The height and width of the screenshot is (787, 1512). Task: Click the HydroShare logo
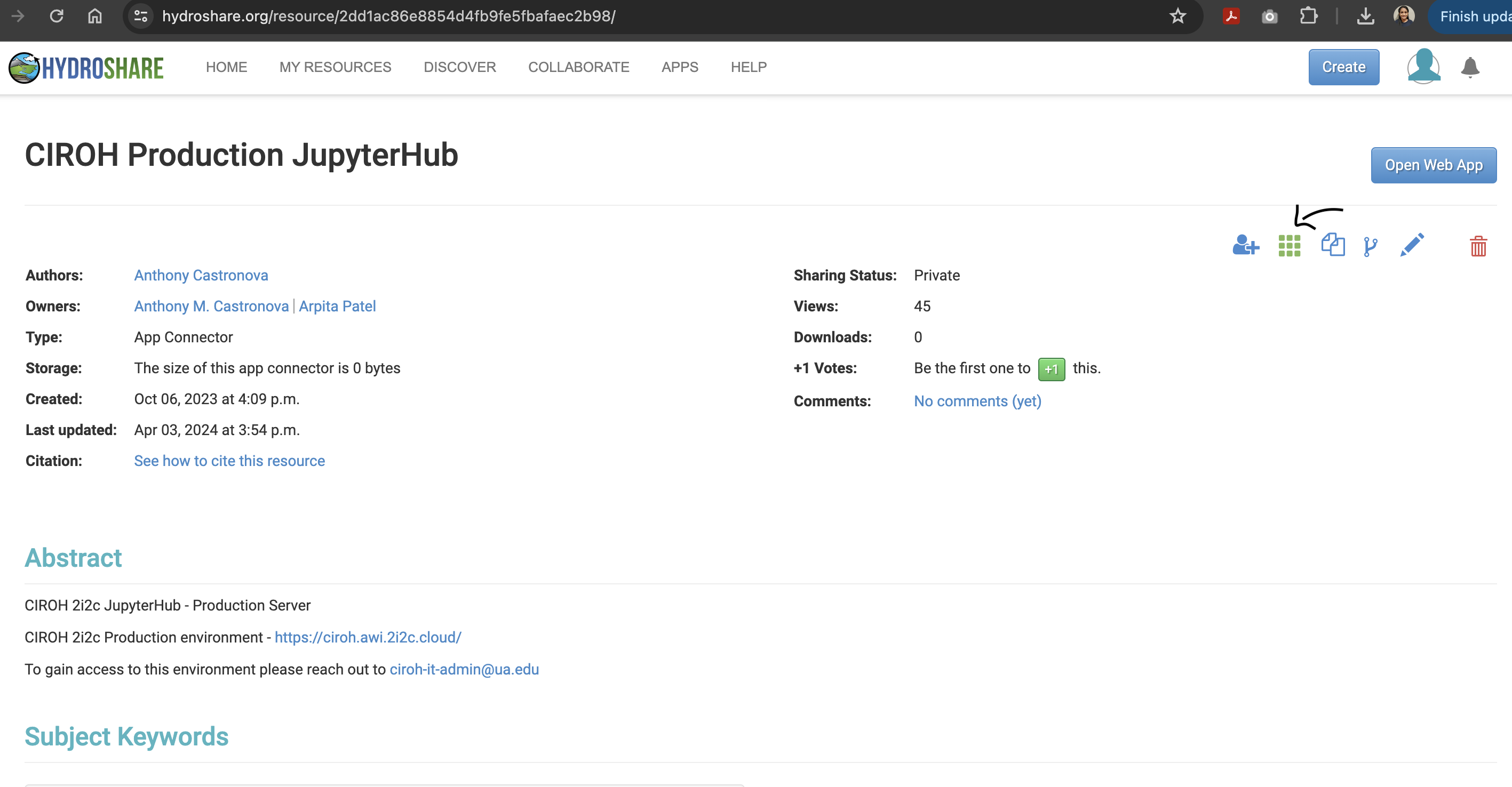pyautogui.click(x=86, y=67)
